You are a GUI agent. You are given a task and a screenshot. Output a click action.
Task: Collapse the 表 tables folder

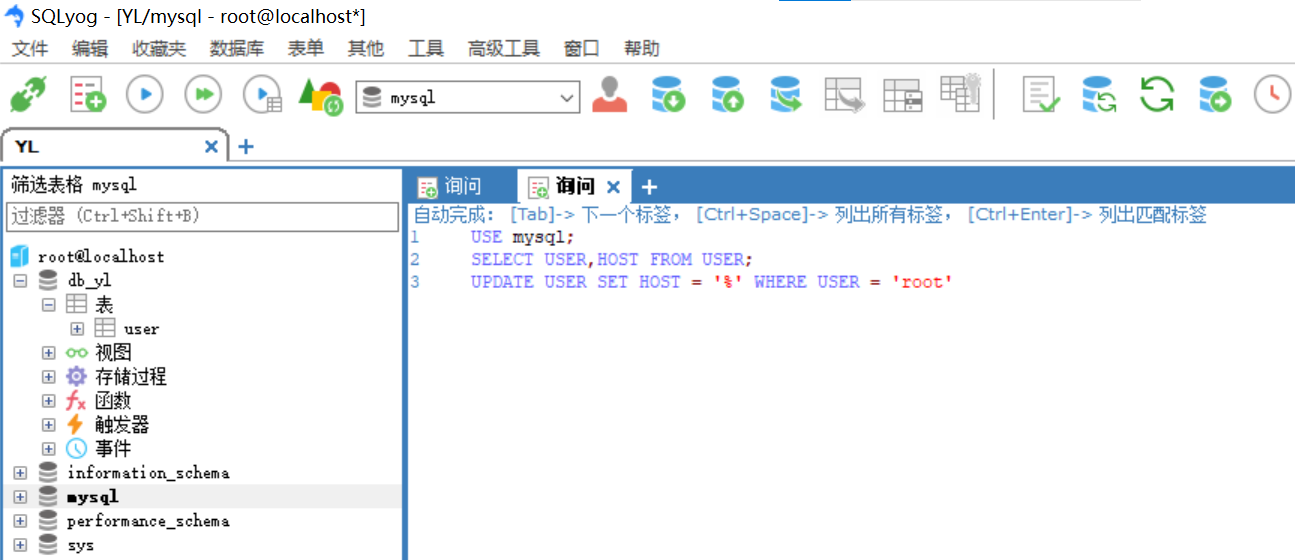tap(48, 304)
